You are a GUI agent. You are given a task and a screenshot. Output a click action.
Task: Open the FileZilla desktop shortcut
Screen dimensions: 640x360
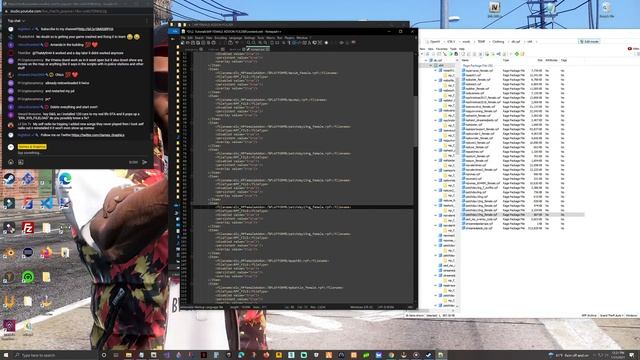pos(28,227)
